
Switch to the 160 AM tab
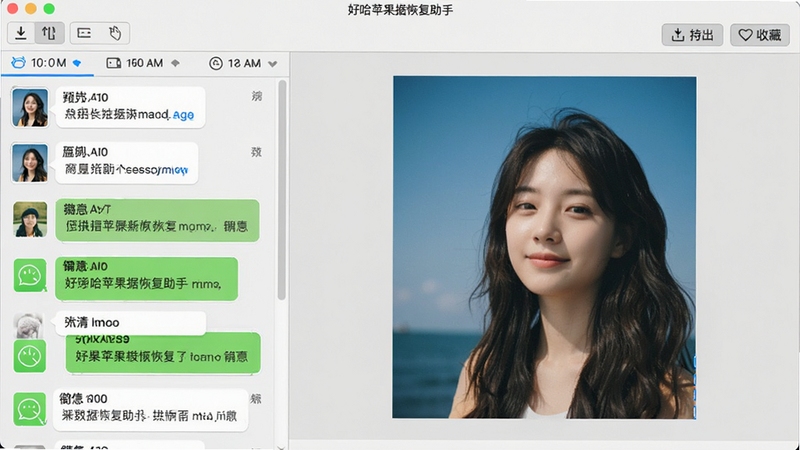pyautogui.click(x=143, y=63)
